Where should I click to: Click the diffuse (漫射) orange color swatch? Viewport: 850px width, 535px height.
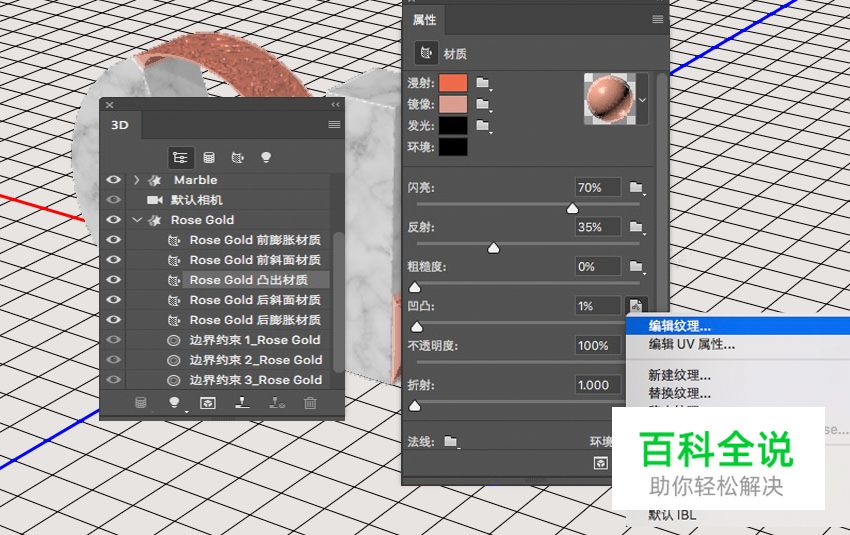[x=453, y=83]
